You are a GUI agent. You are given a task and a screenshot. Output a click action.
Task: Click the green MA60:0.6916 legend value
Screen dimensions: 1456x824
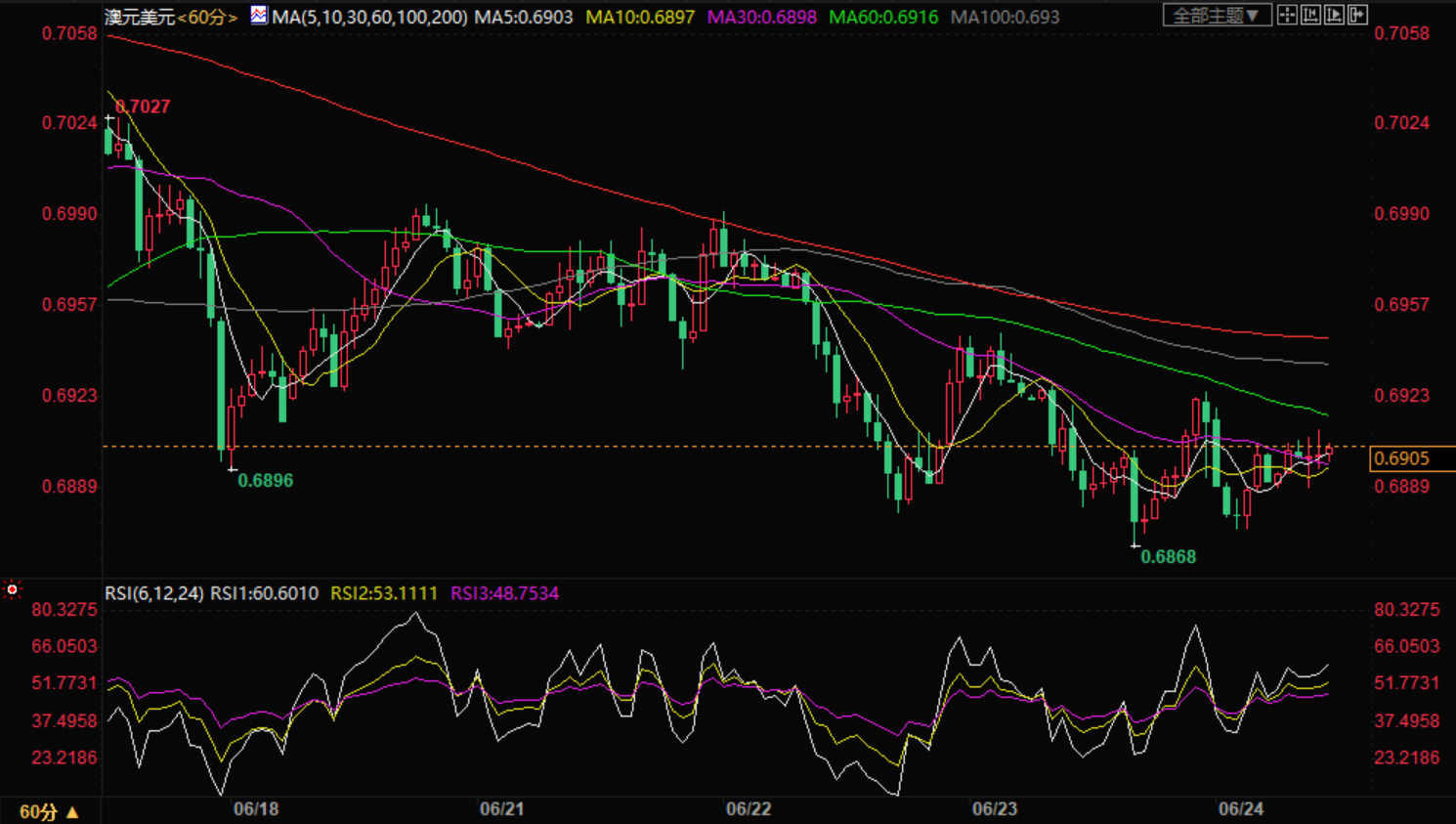(883, 17)
